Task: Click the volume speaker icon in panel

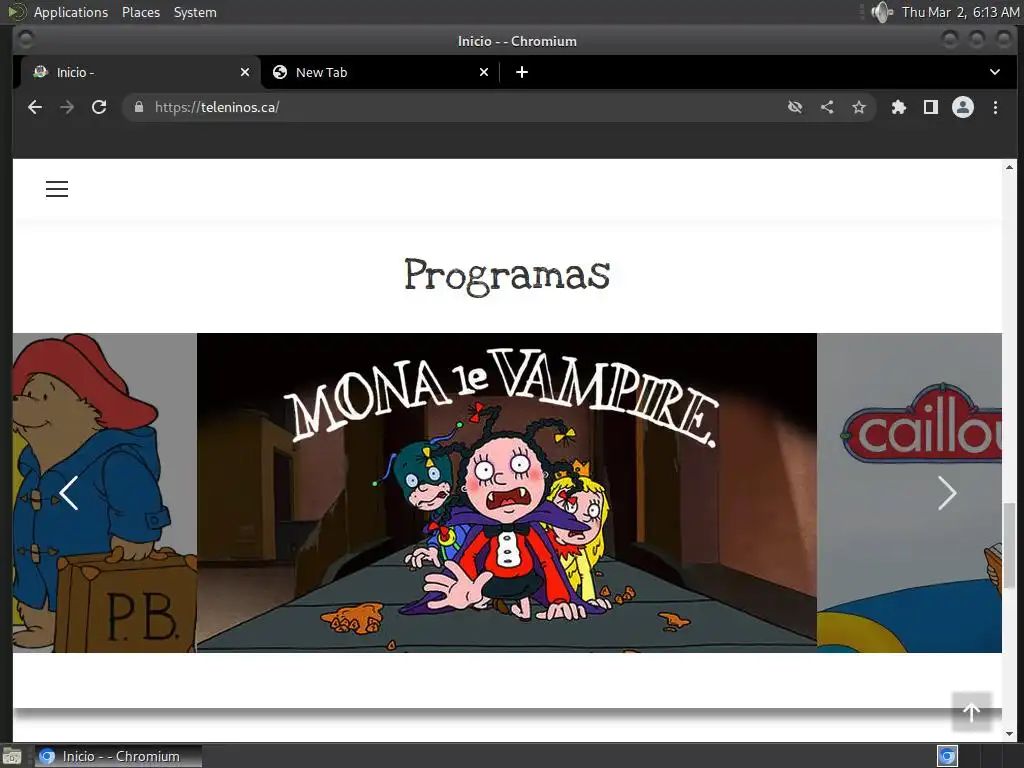Action: coord(882,12)
